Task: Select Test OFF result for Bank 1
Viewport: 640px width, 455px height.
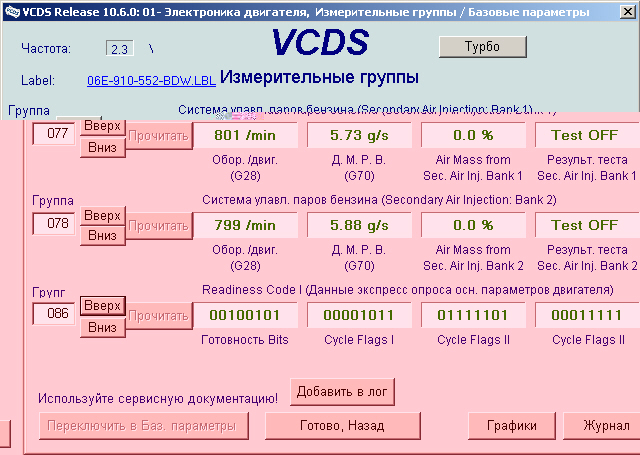Action: click(x=587, y=135)
